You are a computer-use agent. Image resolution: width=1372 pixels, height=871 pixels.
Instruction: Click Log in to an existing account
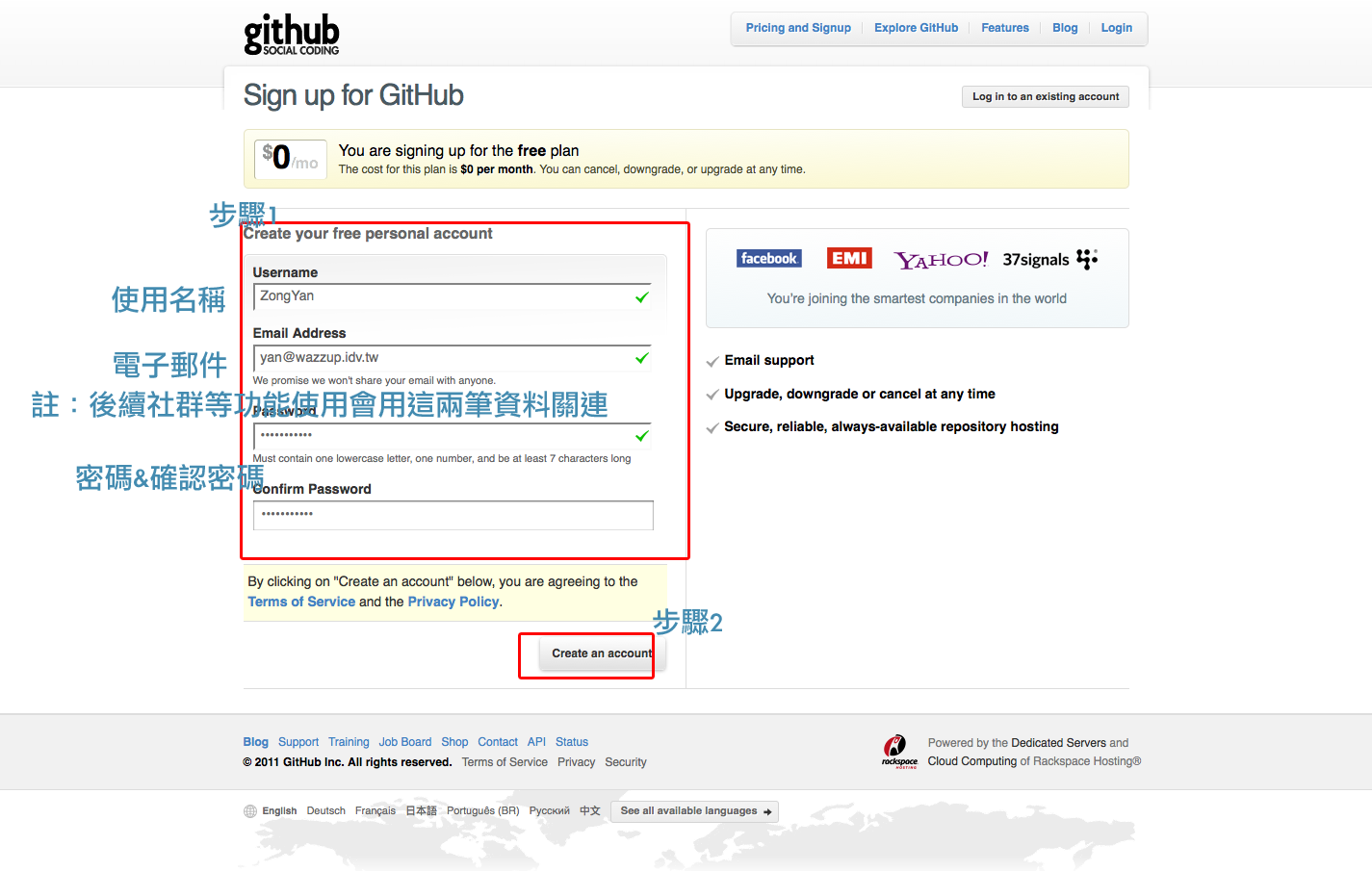tap(1046, 96)
